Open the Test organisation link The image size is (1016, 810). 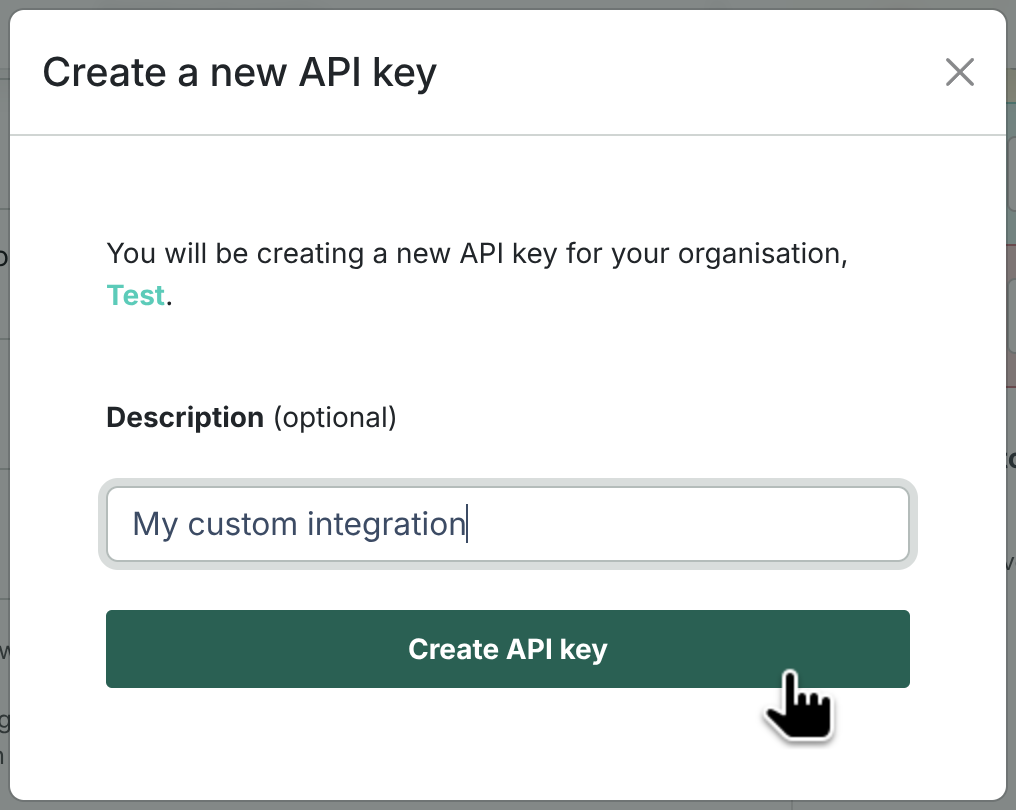135,296
